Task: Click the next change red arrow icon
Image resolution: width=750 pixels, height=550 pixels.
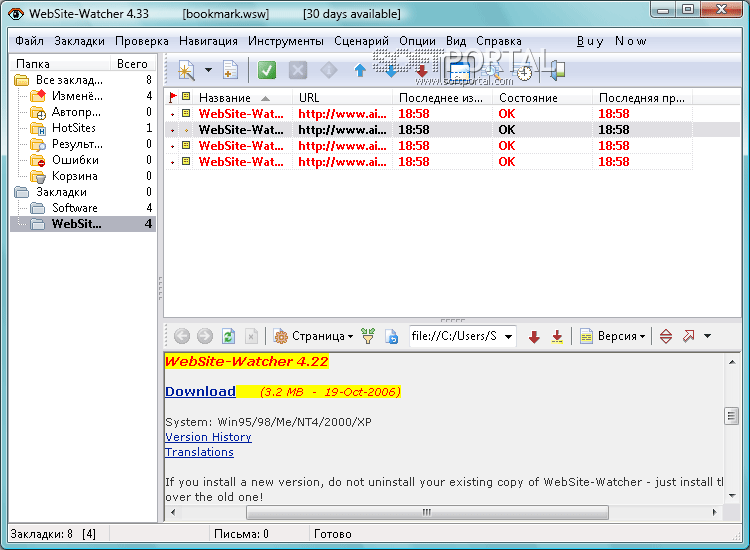Action: [534, 337]
